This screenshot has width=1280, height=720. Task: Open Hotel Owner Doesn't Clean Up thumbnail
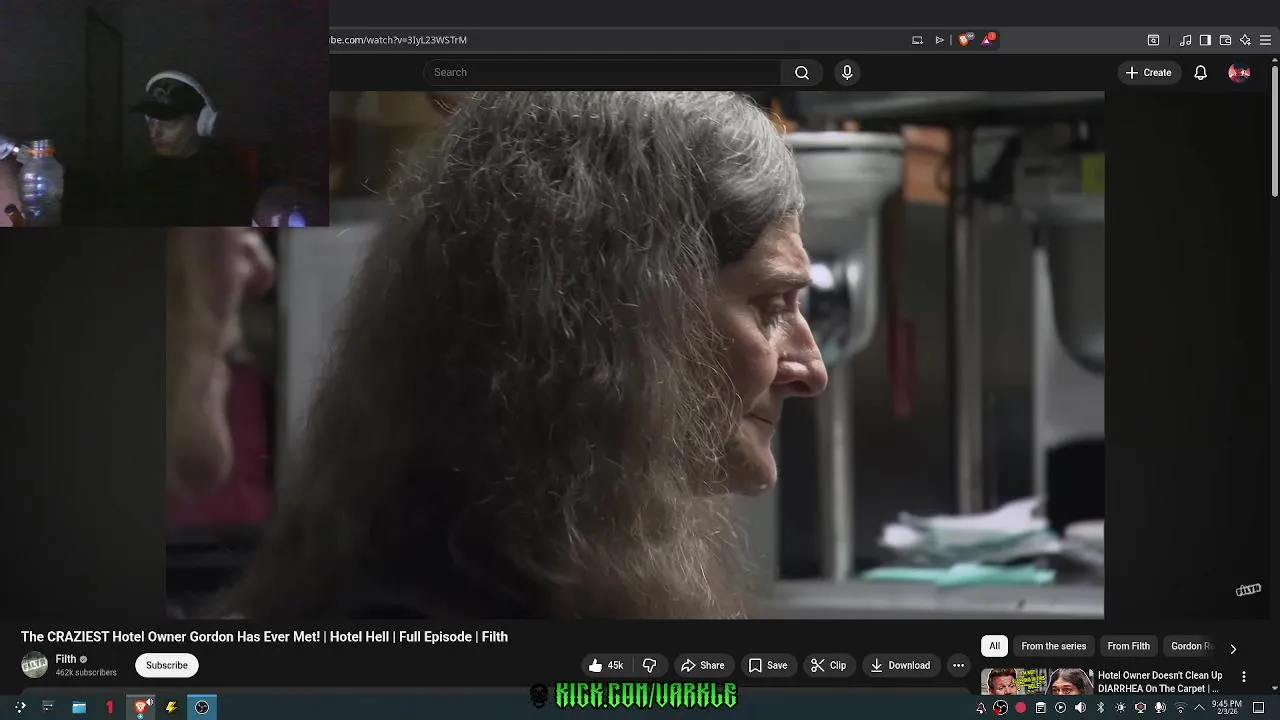pos(1037,681)
